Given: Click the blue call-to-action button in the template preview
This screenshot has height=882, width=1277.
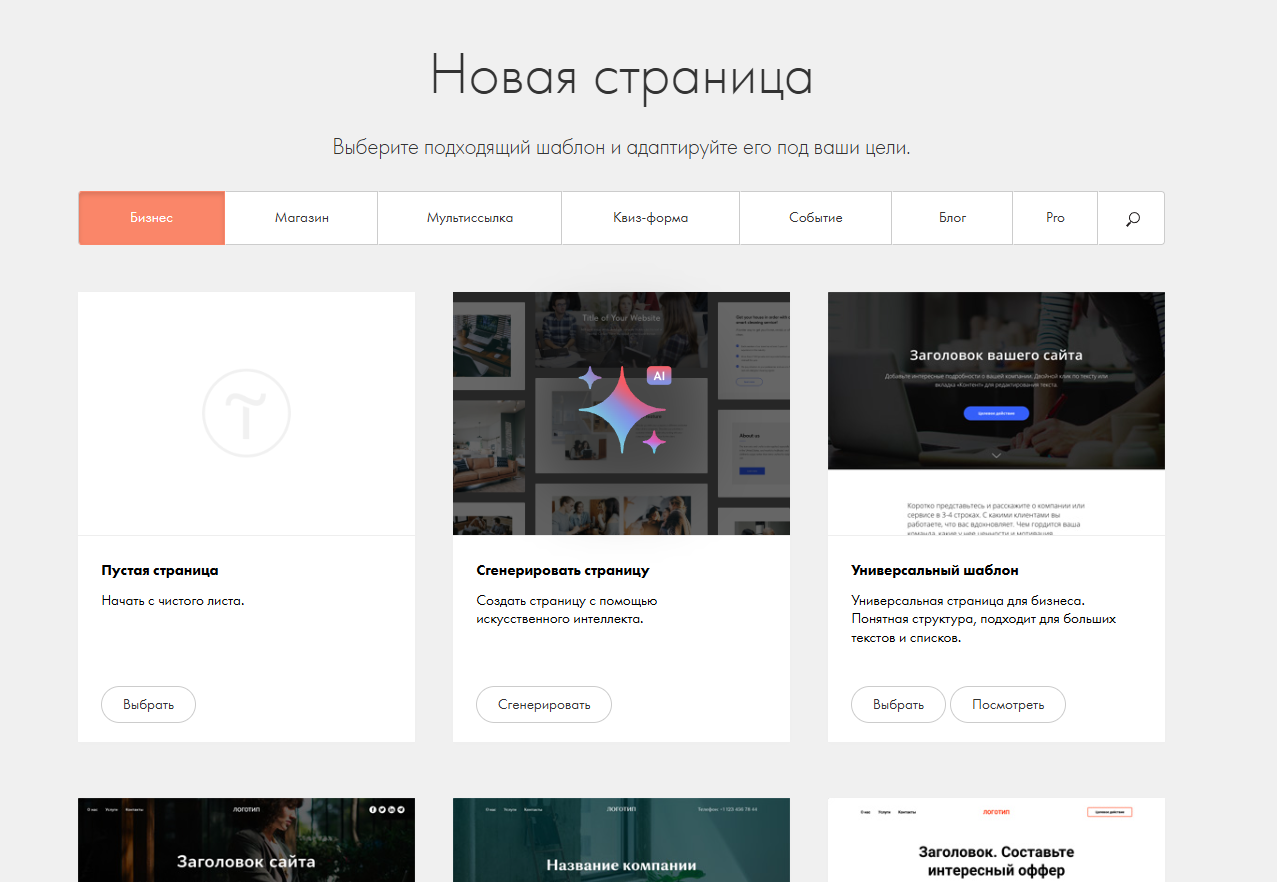Looking at the screenshot, I should (x=996, y=413).
